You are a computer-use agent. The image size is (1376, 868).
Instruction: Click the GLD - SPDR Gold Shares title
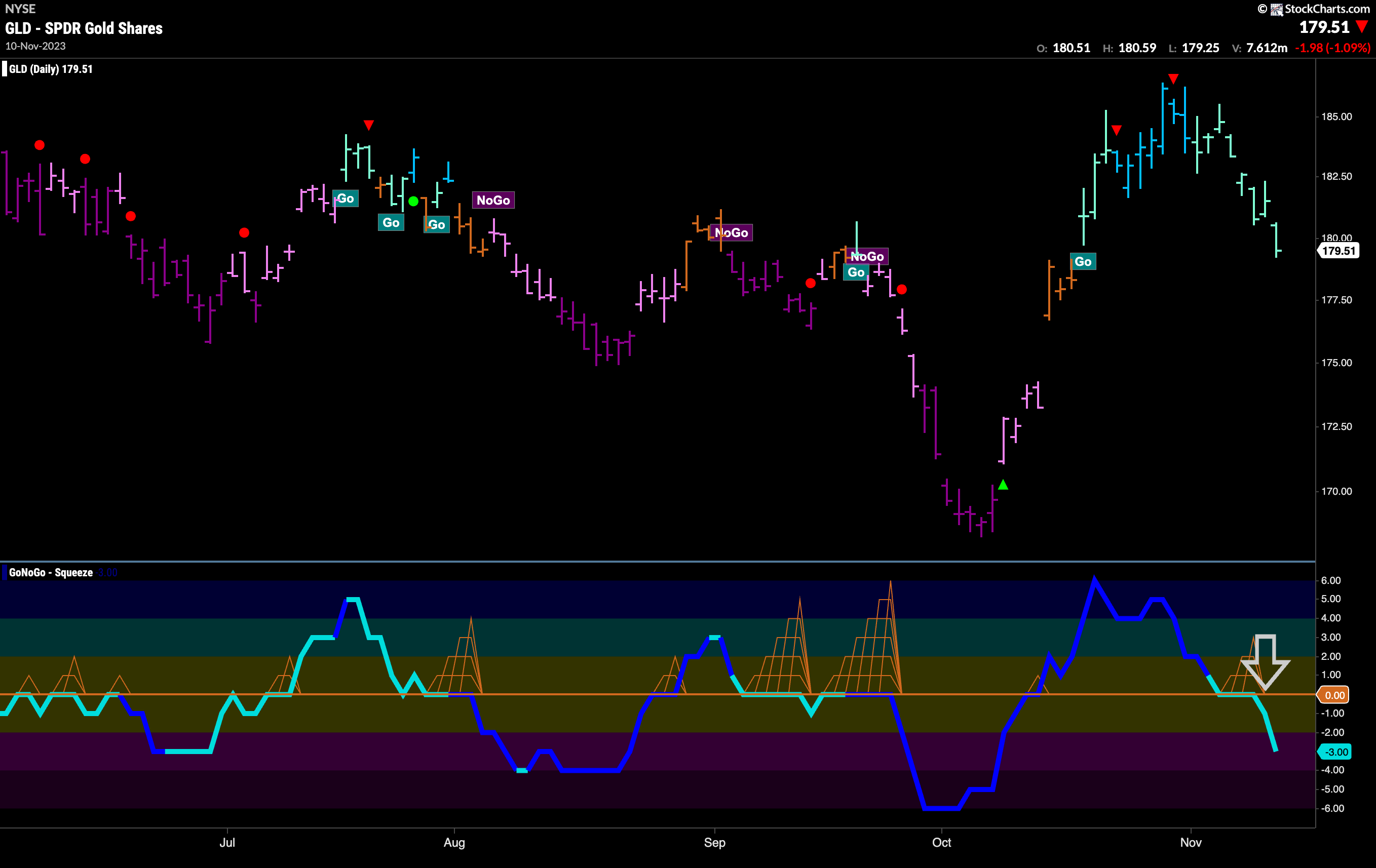(x=84, y=28)
